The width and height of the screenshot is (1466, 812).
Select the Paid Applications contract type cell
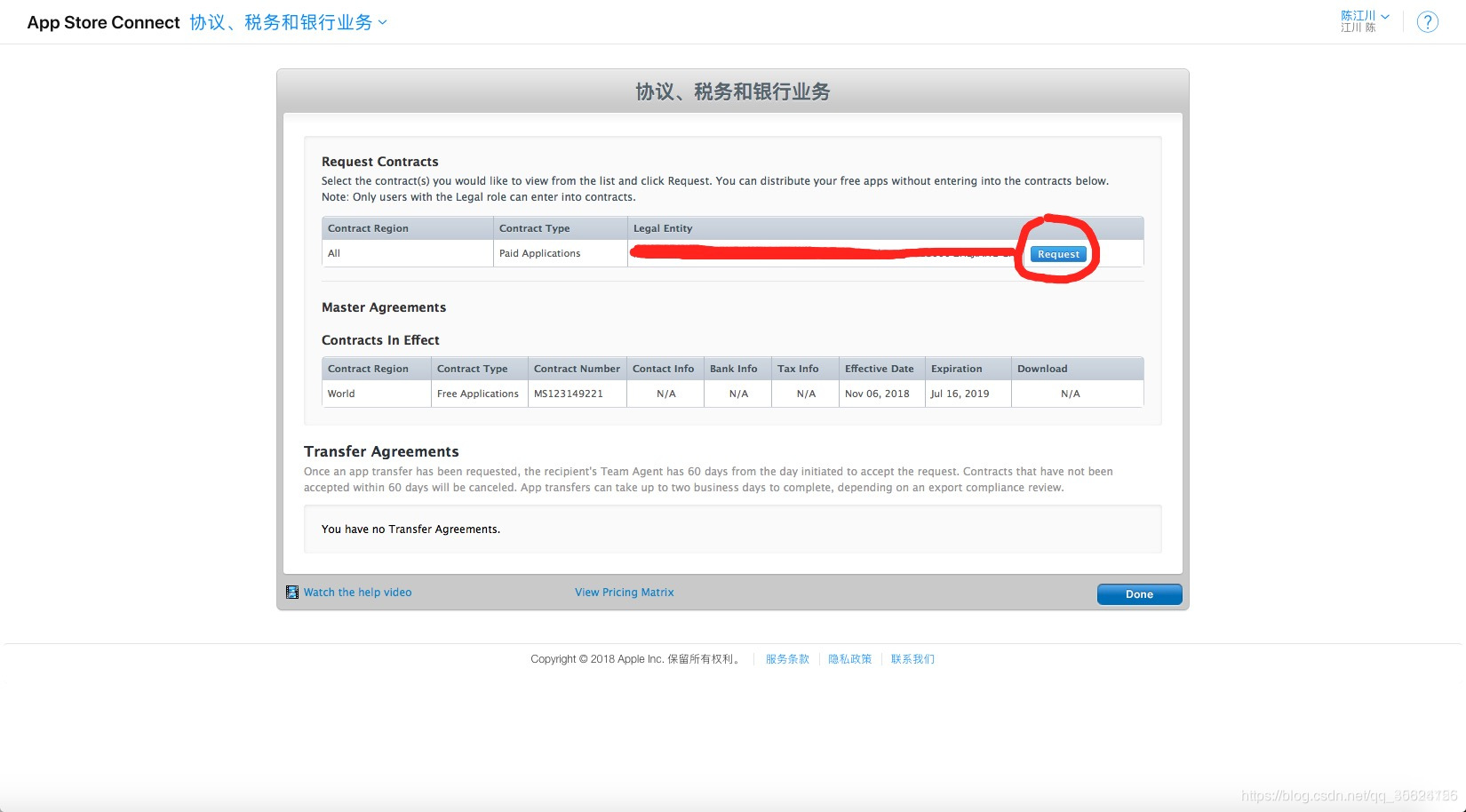click(x=560, y=253)
